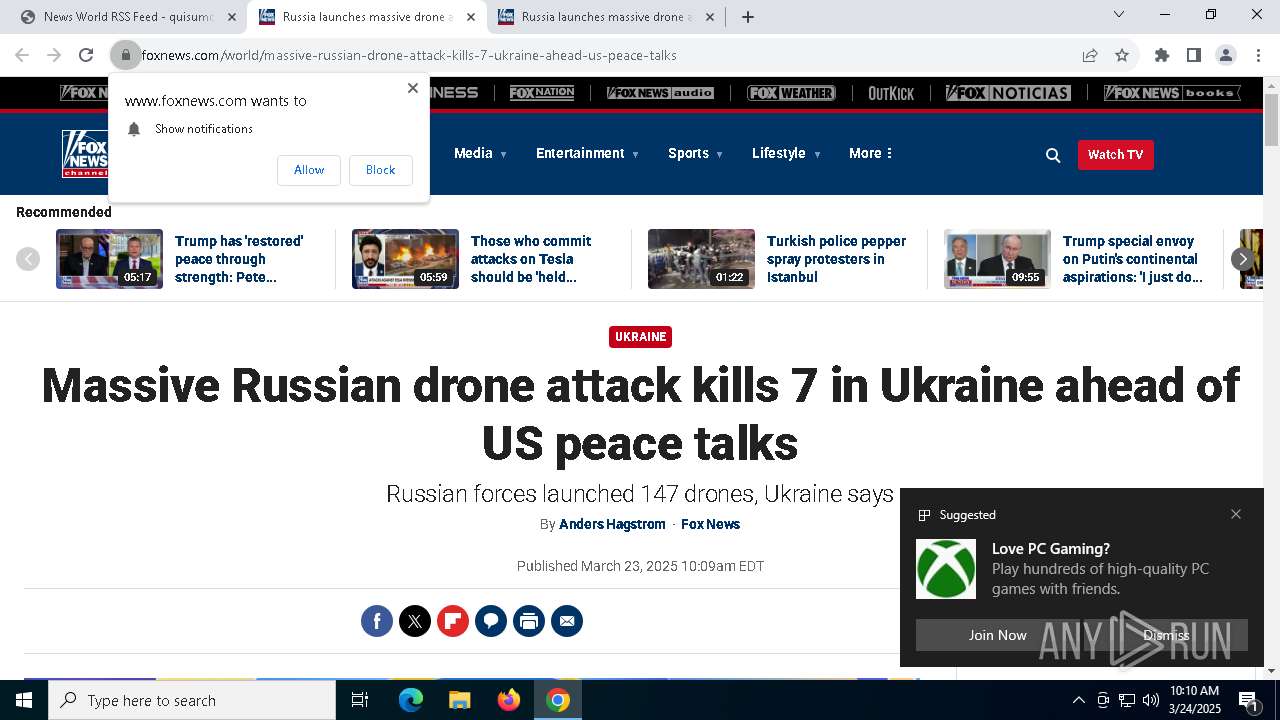The width and height of the screenshot is (1280, 720).
Task: Click Join Now in Xbox suggestion
Action: (997, 635)
